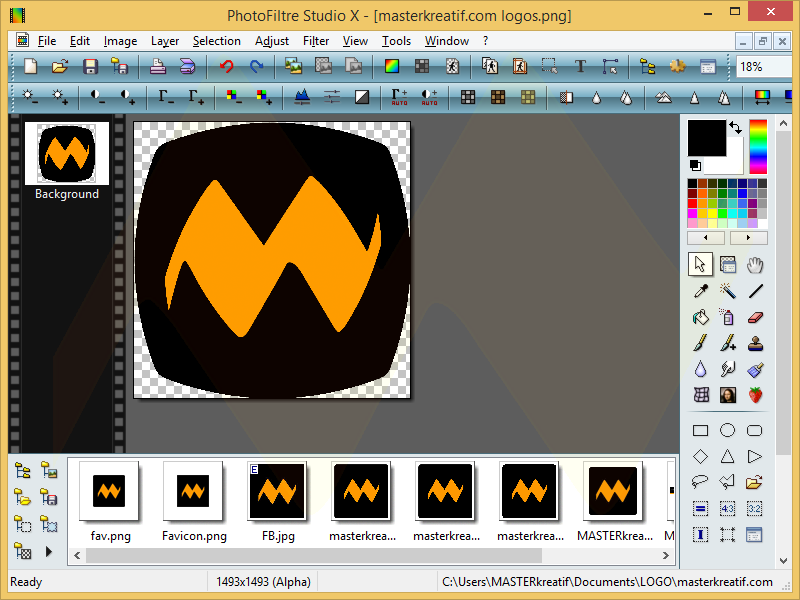
Task: Open the Tools menu
Action: (x=396, y=41)
